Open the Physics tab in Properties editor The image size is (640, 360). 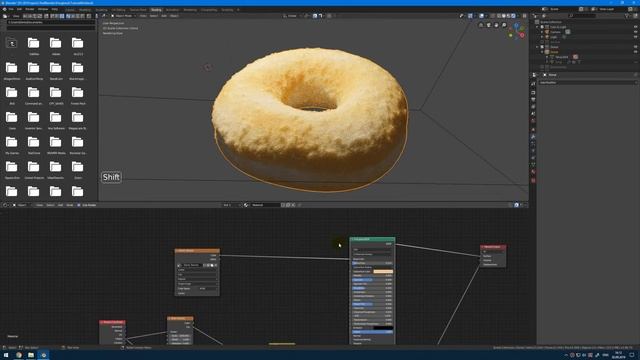click(533, 151)
